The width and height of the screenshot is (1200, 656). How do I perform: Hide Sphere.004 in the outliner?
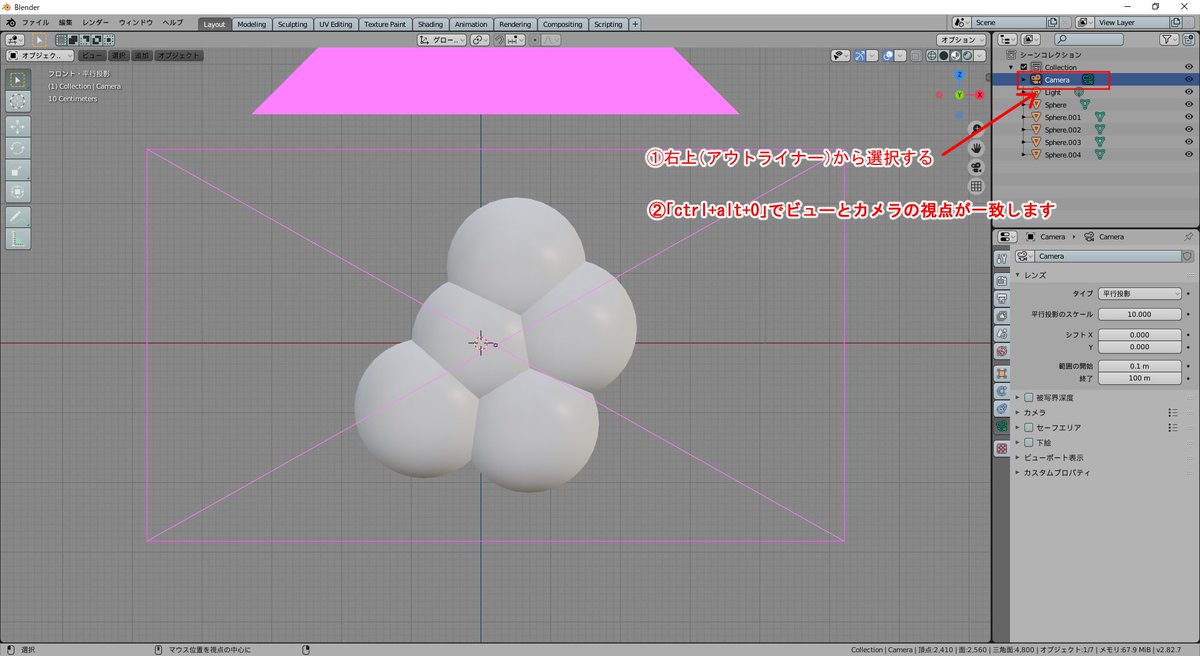pos(1189,155)
